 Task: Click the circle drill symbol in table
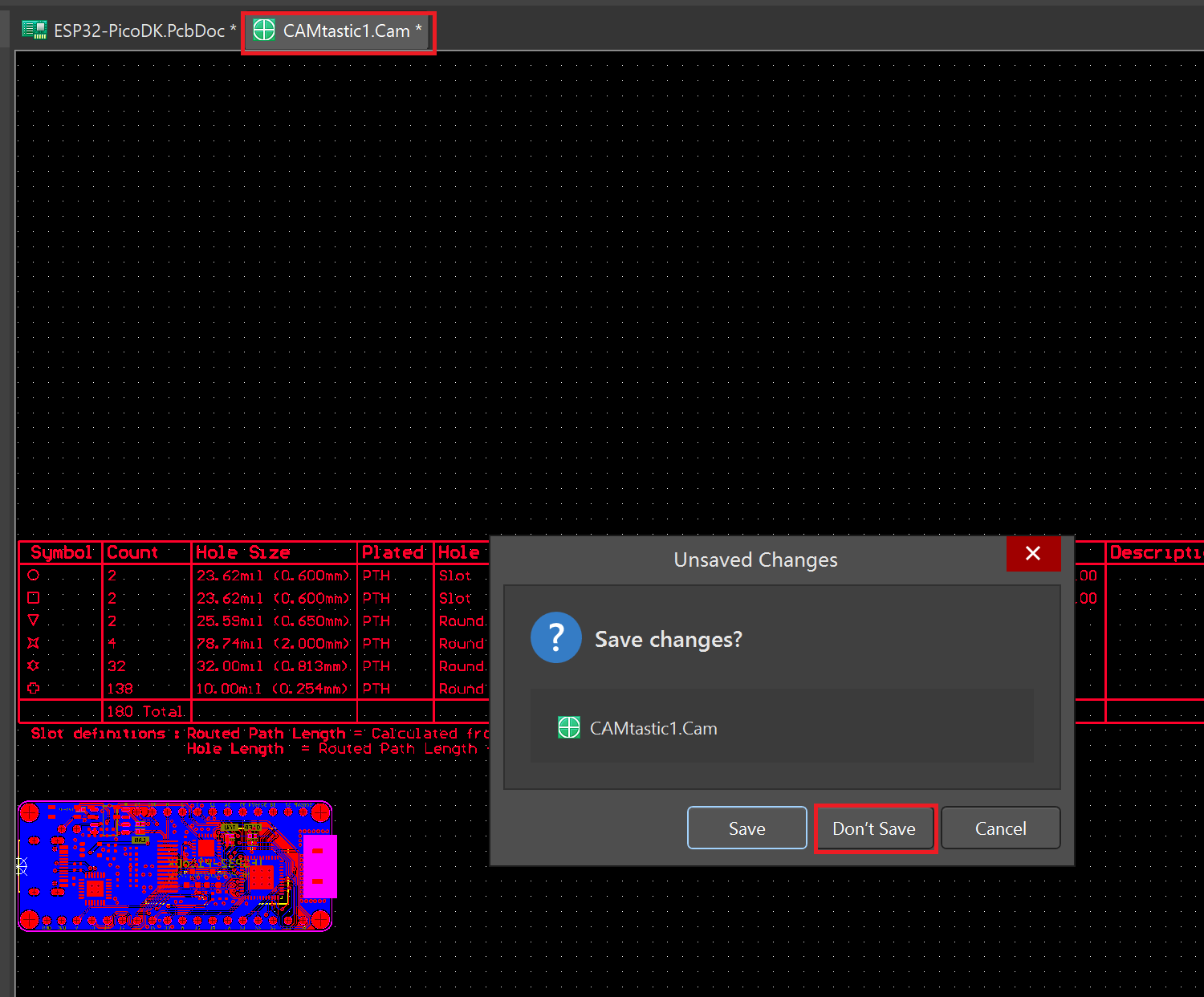point(33,576)
